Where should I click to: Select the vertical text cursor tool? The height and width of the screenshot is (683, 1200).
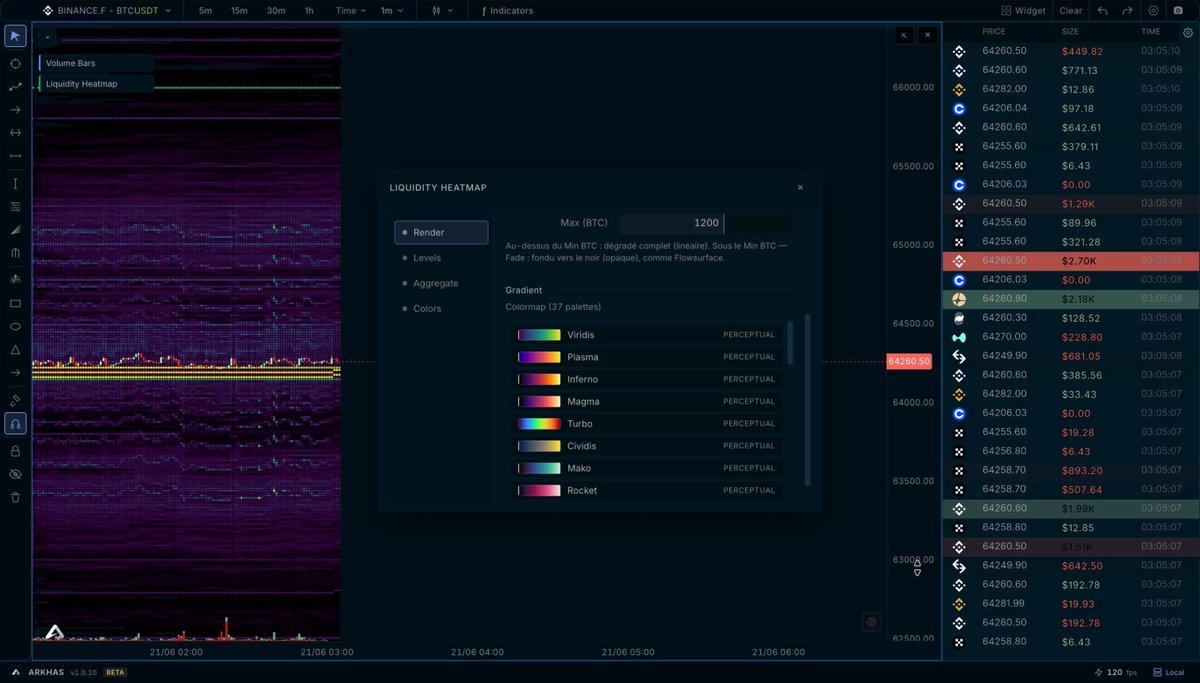(15, 184)
